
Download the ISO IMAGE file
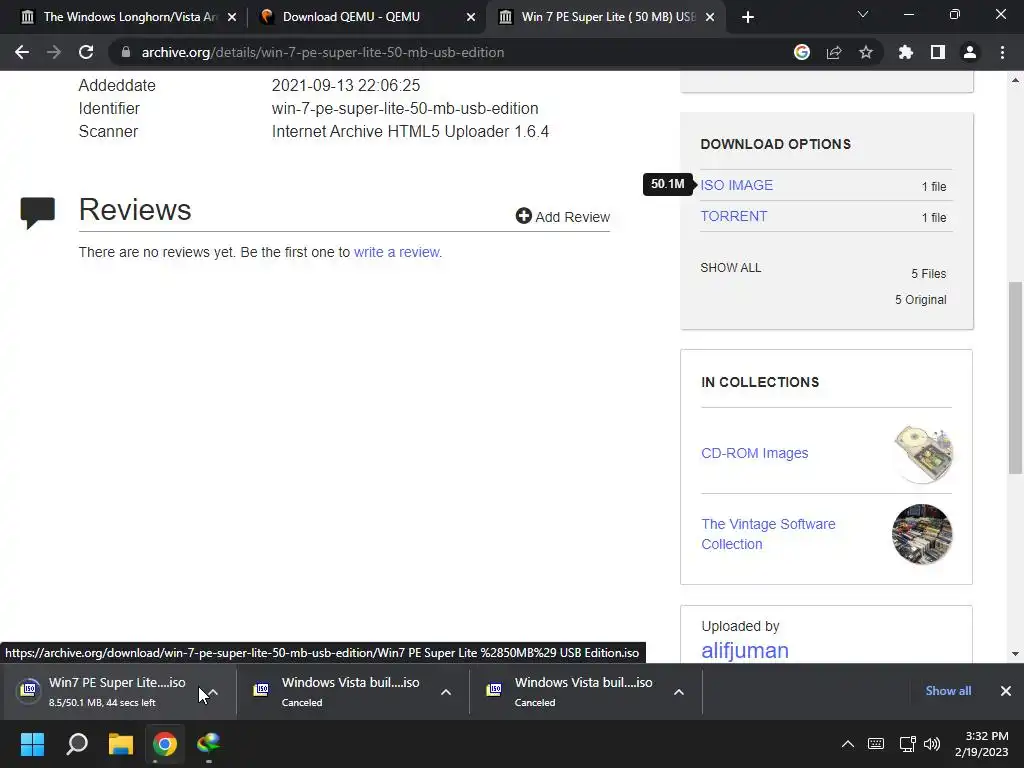tap(737, 185)
